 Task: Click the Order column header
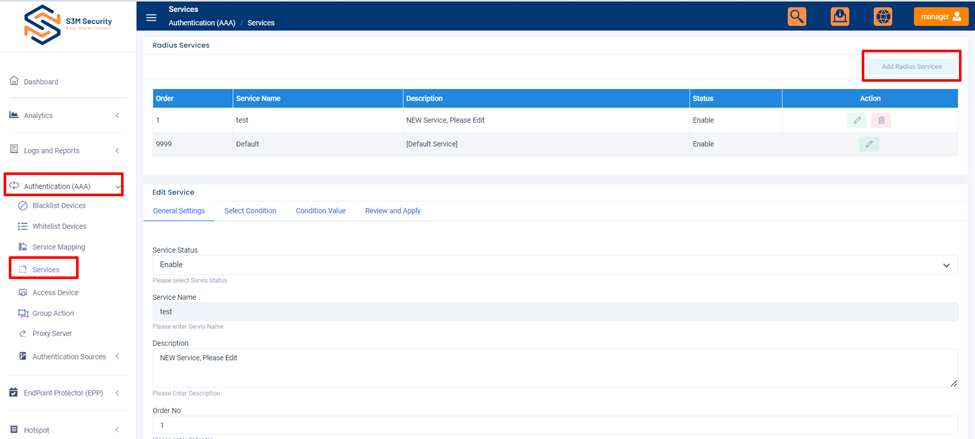click(193, 98)
